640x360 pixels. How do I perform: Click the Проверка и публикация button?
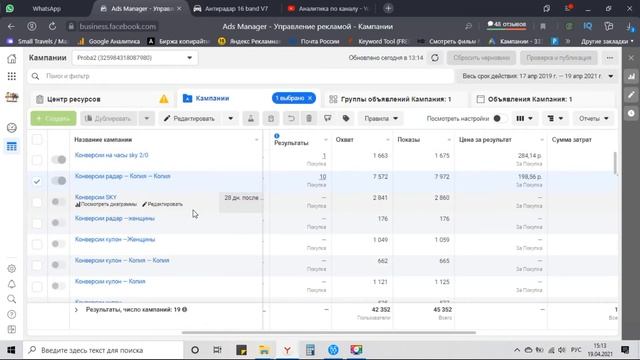point(559,58)
